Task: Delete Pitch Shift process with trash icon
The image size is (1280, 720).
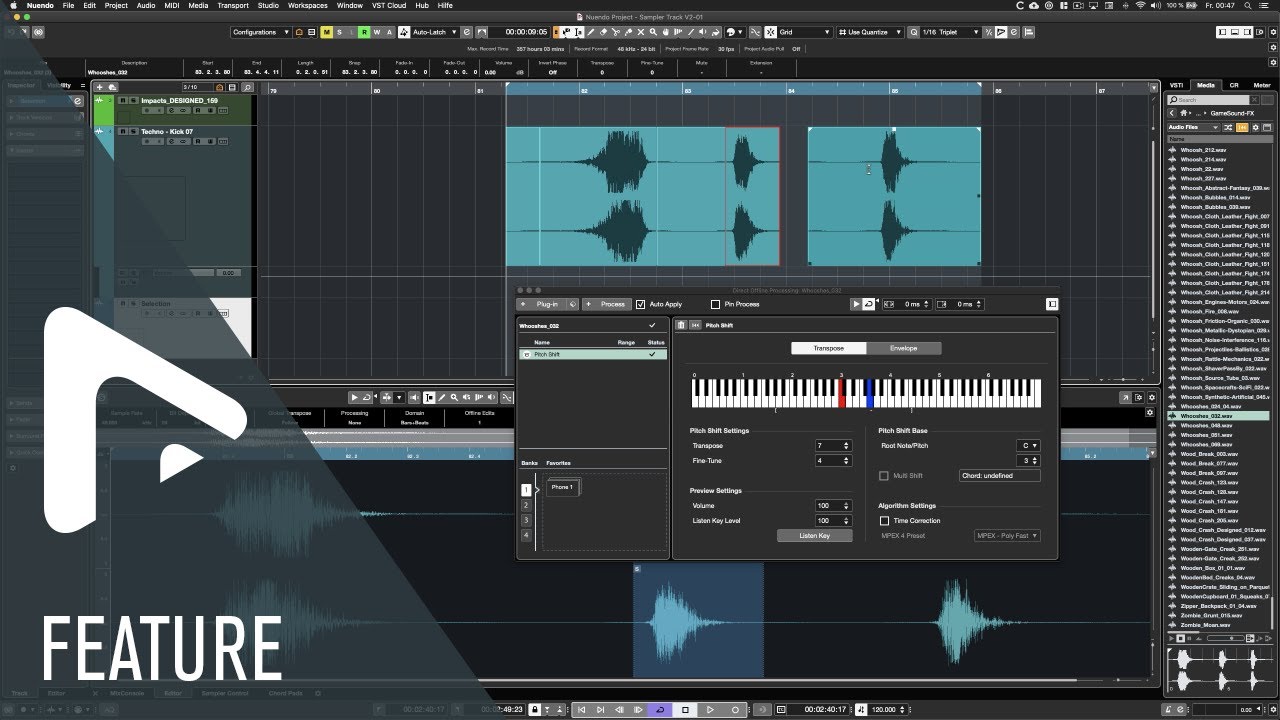Action: click(681, 325)
